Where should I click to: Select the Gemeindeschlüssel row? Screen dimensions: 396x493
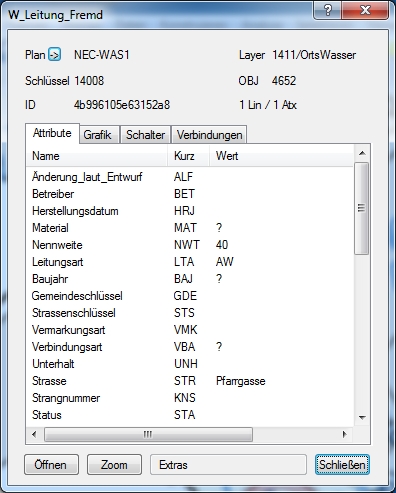point(189,296)
